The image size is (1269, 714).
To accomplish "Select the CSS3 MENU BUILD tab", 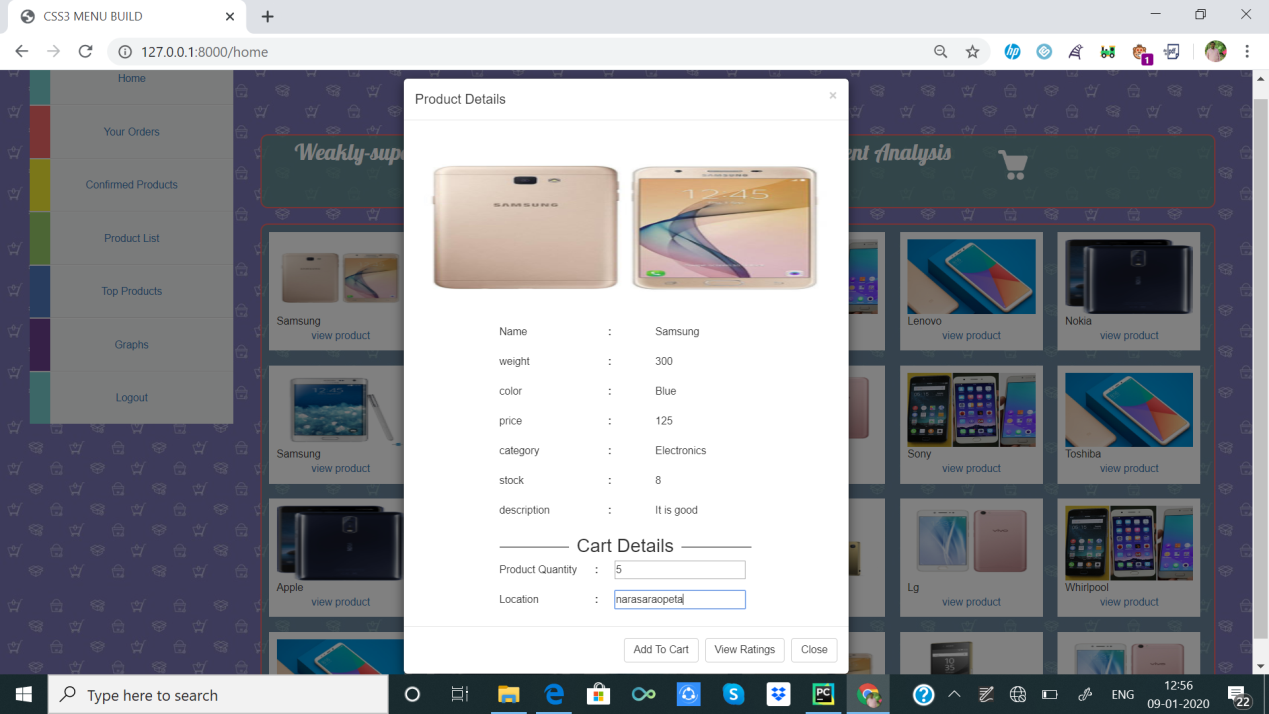I will 126,16.
